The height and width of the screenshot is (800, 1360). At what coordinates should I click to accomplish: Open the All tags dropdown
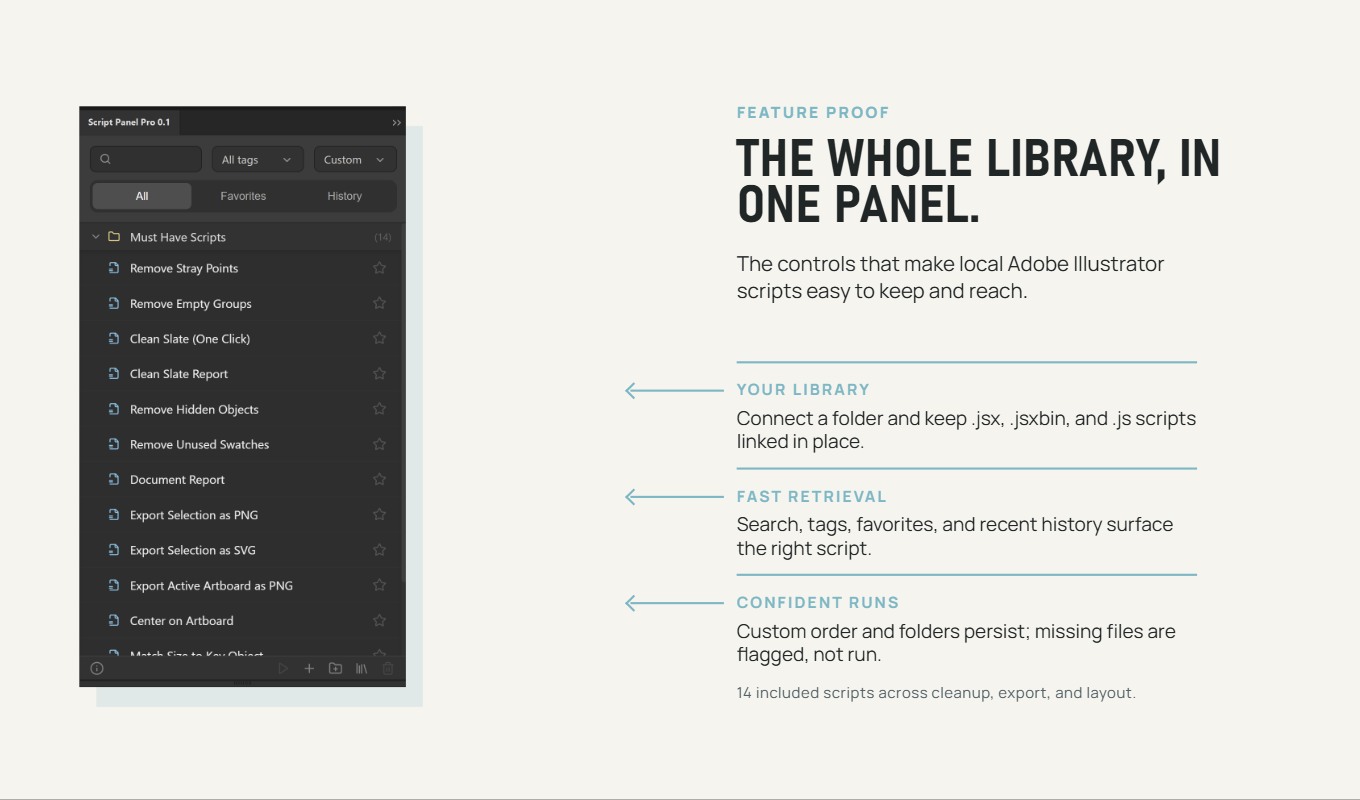257,159
